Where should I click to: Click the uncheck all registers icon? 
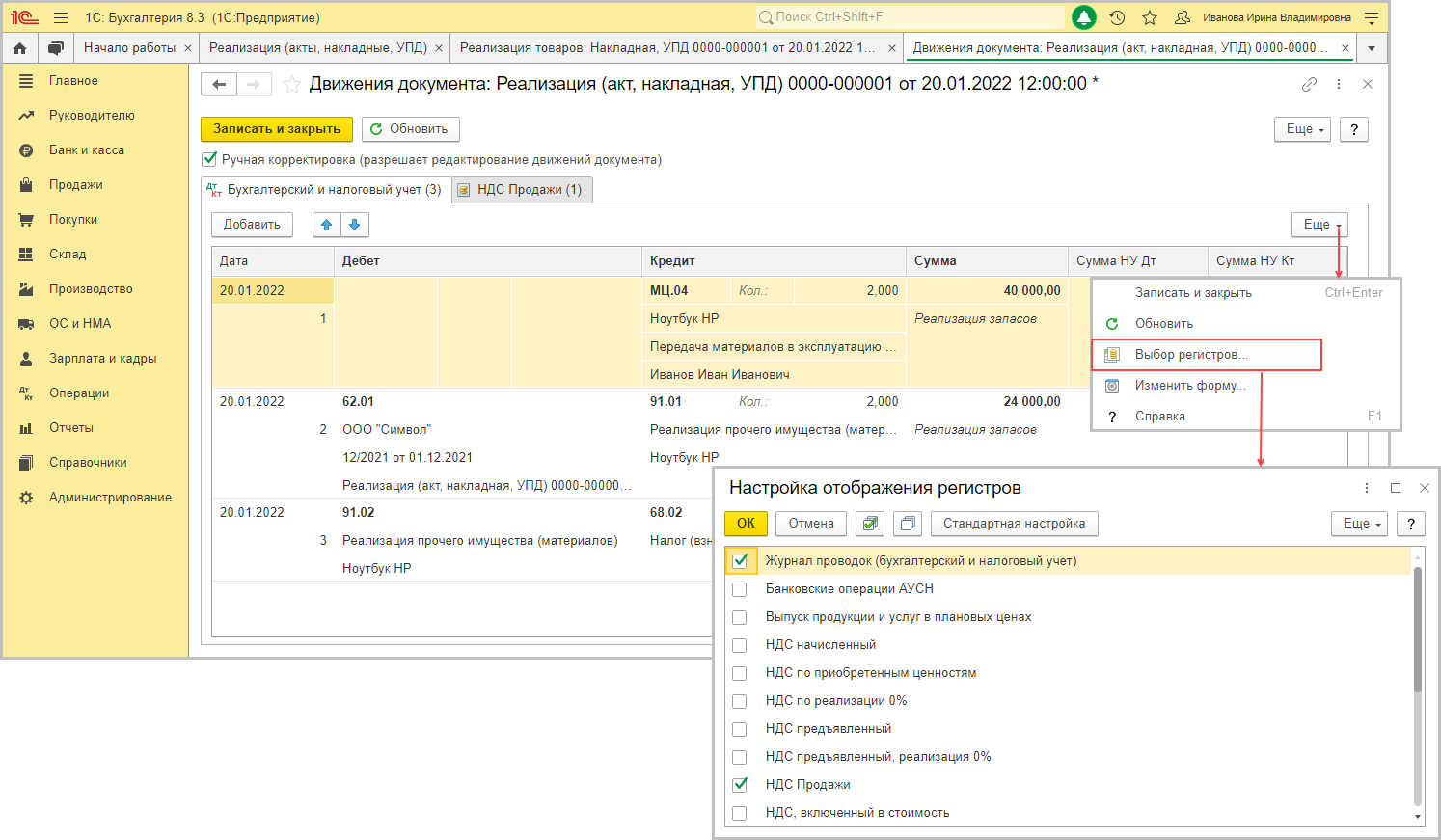click(907, 524)
